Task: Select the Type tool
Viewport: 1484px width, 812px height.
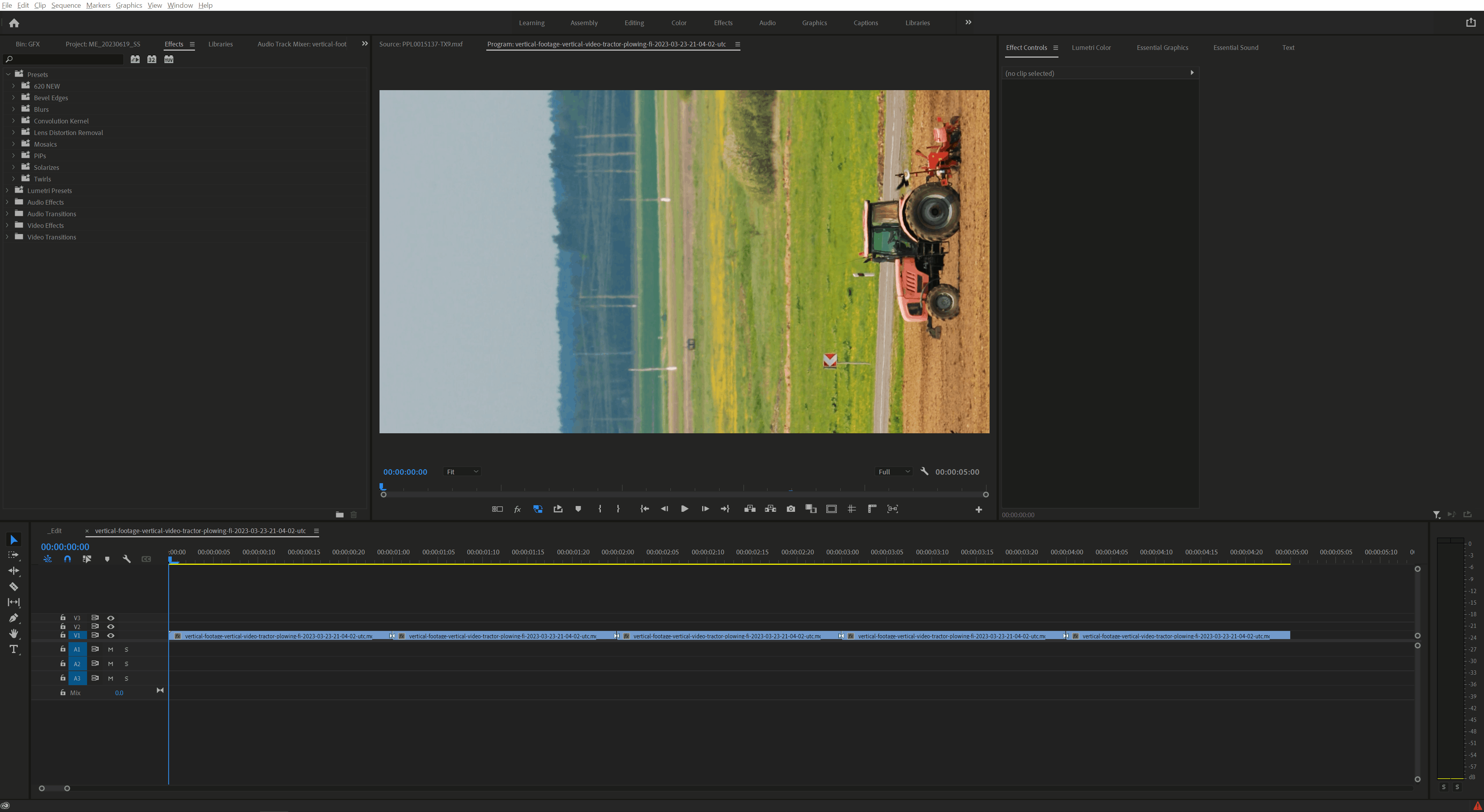Action: click(14, 650)
